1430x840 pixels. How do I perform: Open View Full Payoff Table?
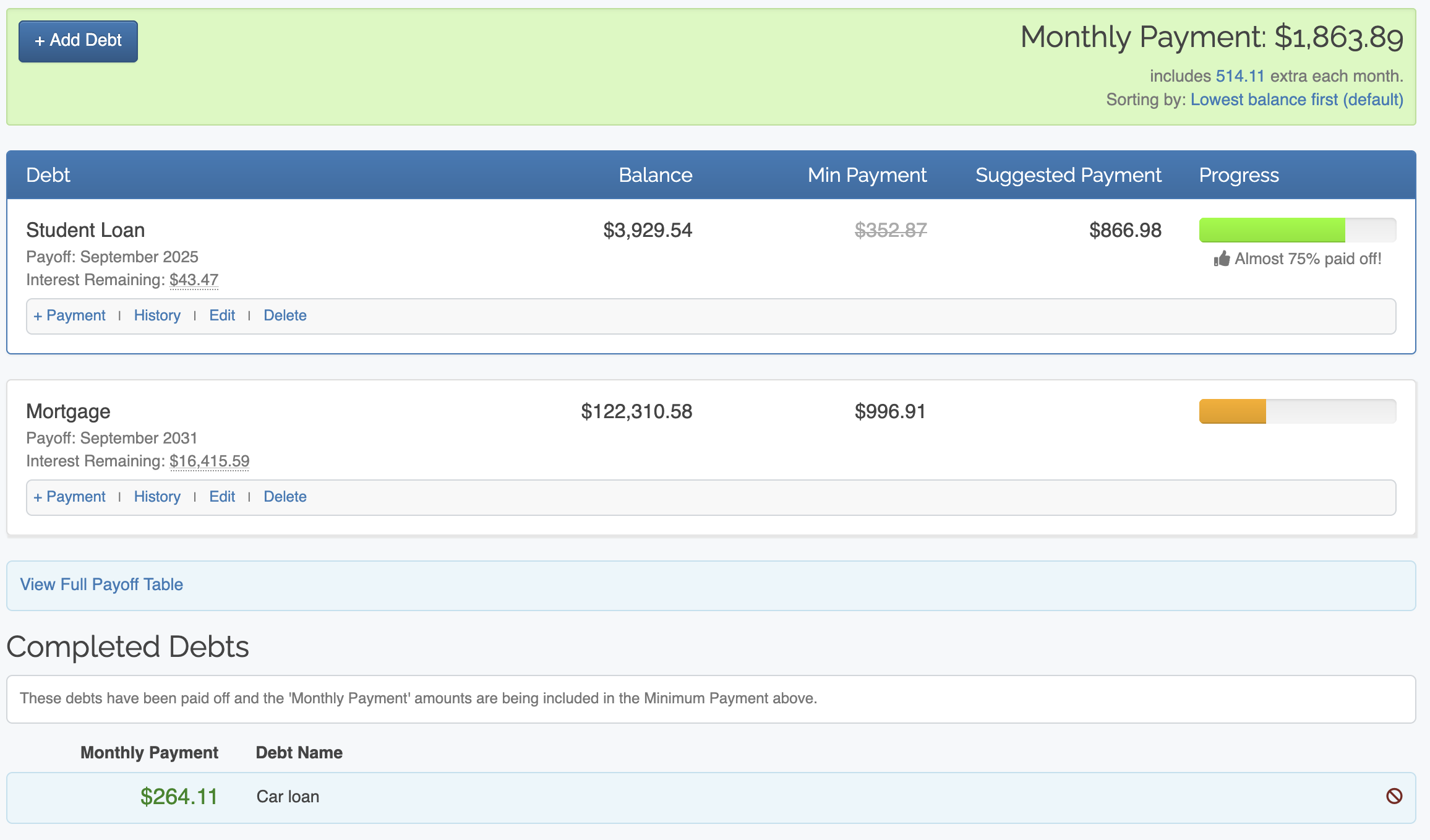coord(101,585)
